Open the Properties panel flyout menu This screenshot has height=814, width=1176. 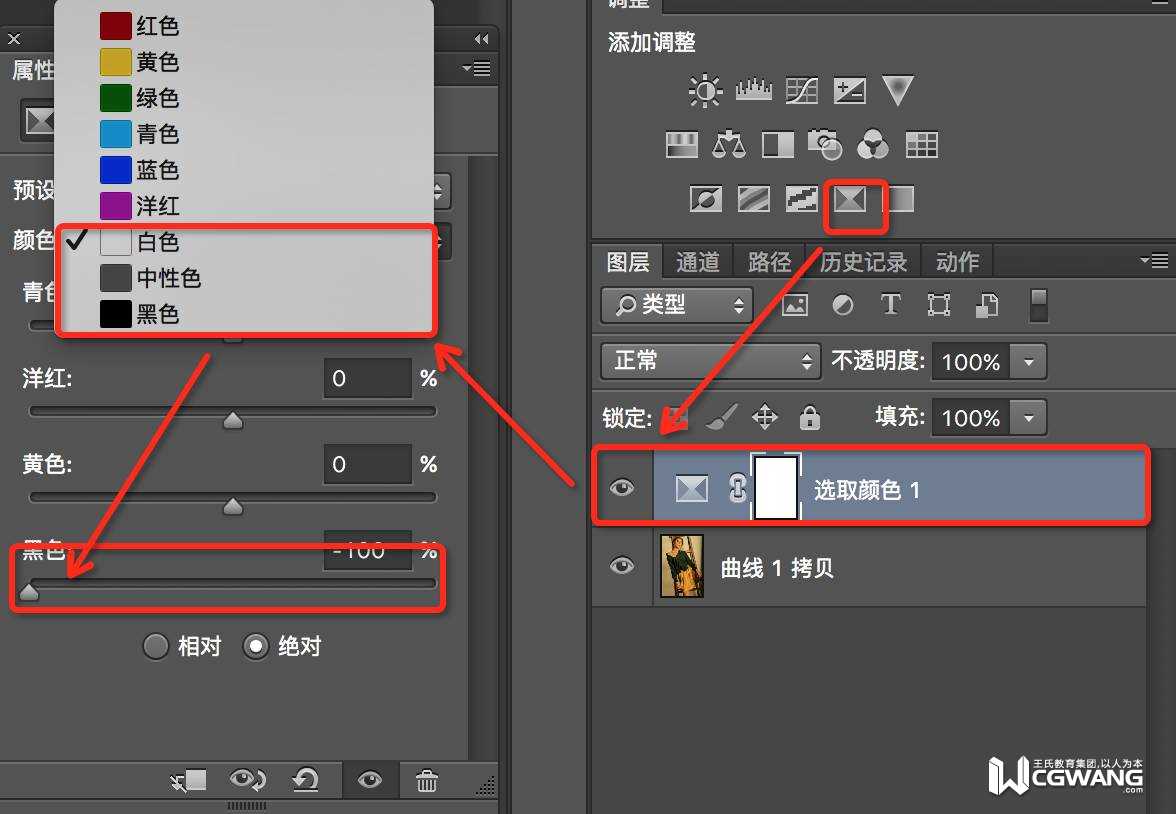click(x=477, y=69)
